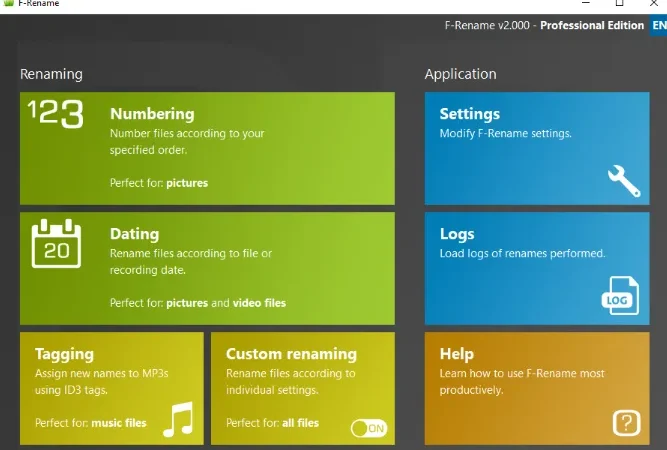
Task: Open Custom renaming heading
Action: (x=291, y=354)
